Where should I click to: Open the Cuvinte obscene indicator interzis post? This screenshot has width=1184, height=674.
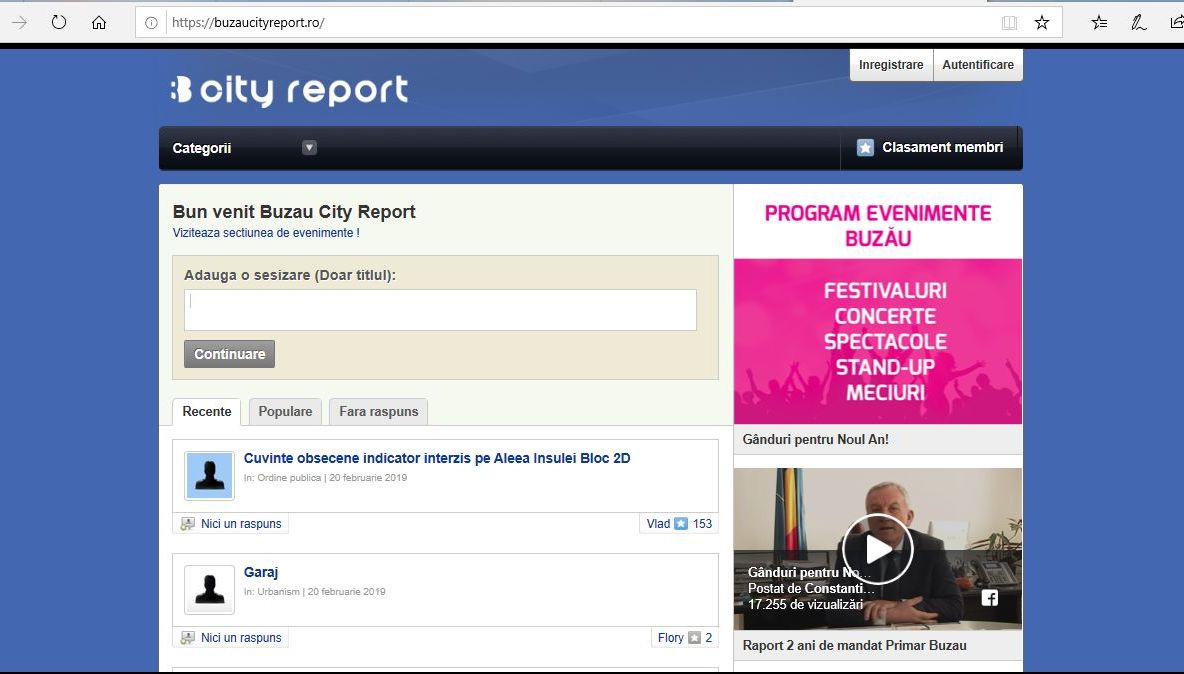click(437, 459)
